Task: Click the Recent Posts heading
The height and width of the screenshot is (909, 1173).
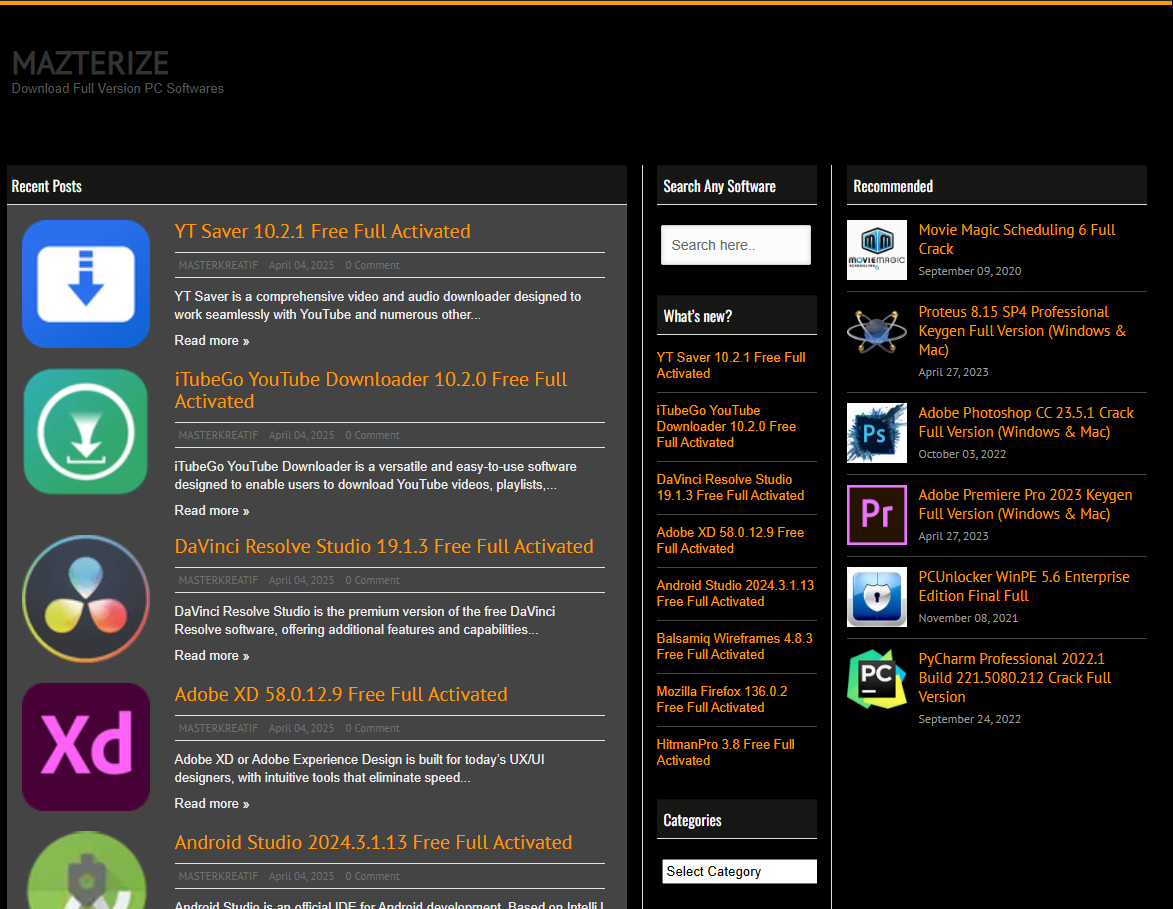Action: click(46, 186)
